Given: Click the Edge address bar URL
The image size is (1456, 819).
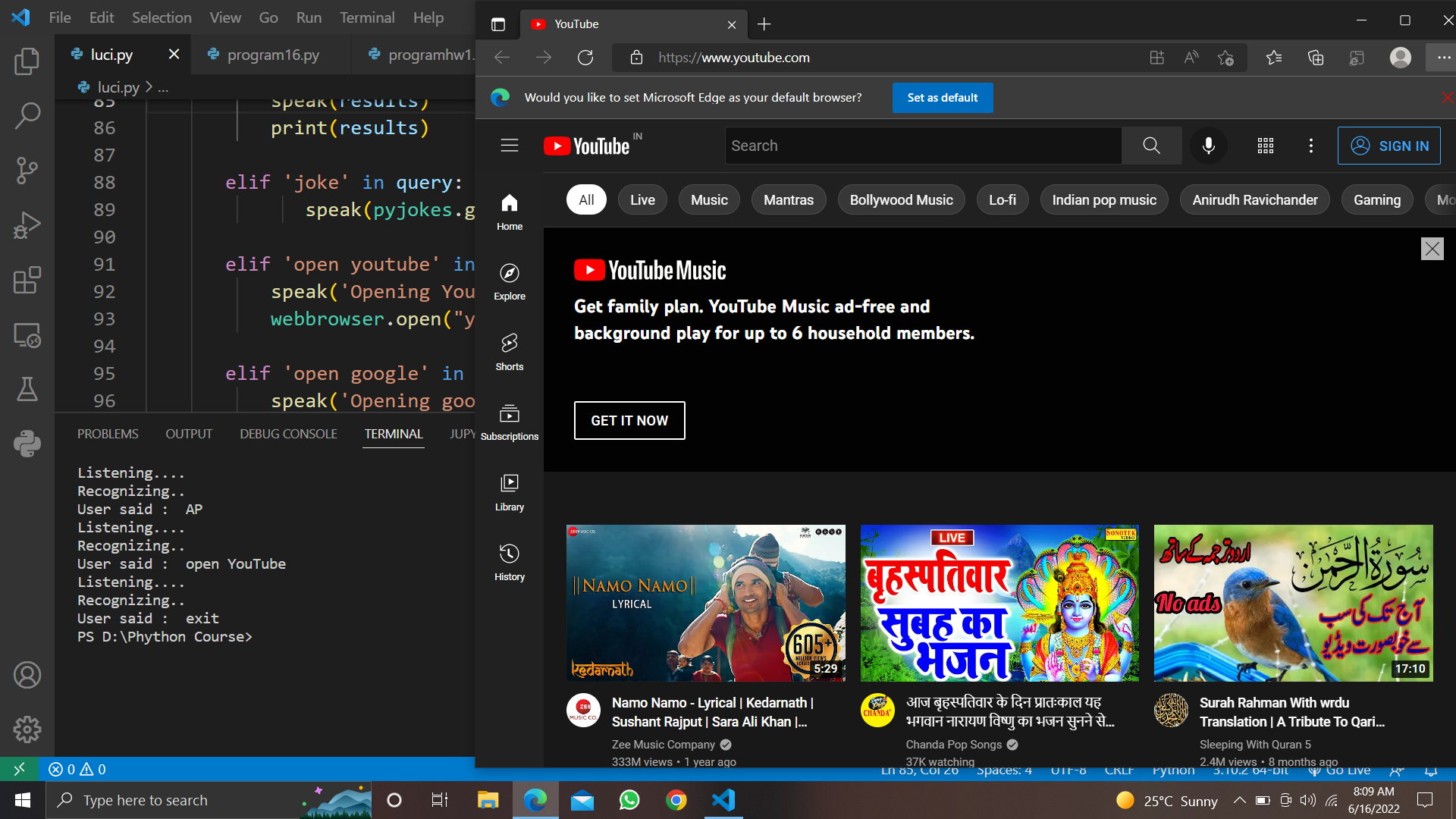Looking at the screenshot, I should pos(734,58).
